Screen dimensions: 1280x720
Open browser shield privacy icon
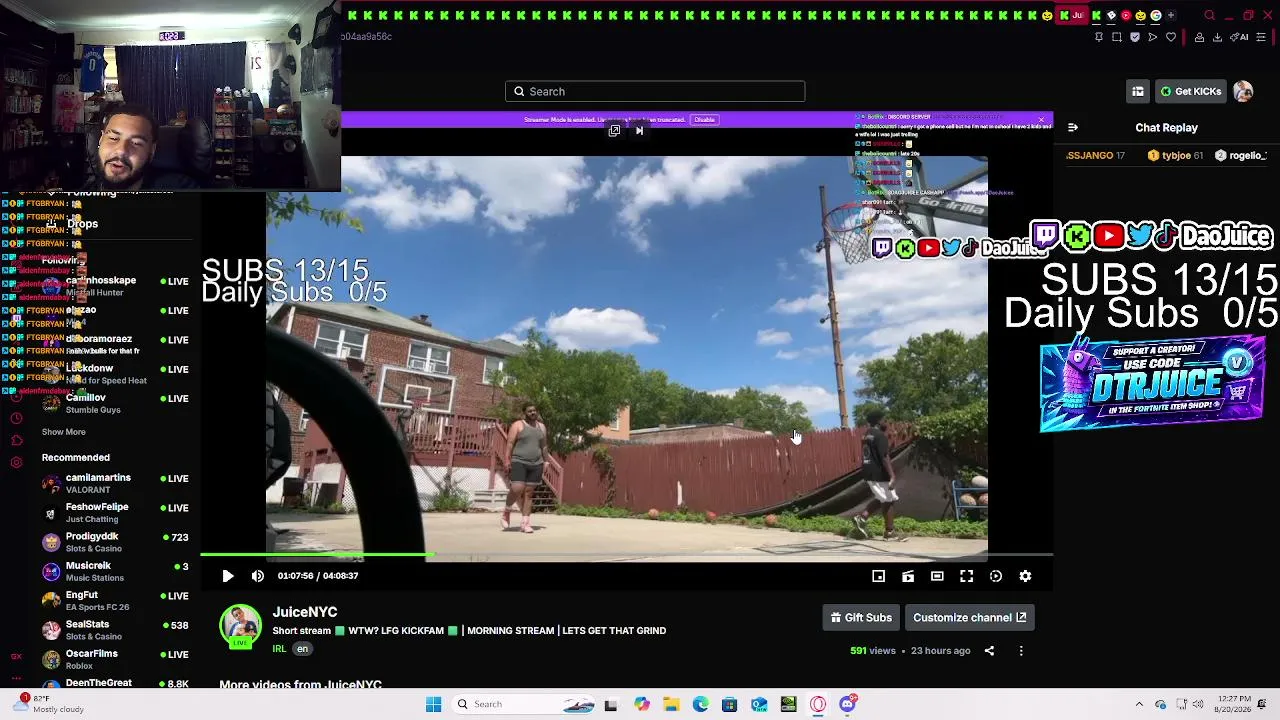pos(1135,37)
